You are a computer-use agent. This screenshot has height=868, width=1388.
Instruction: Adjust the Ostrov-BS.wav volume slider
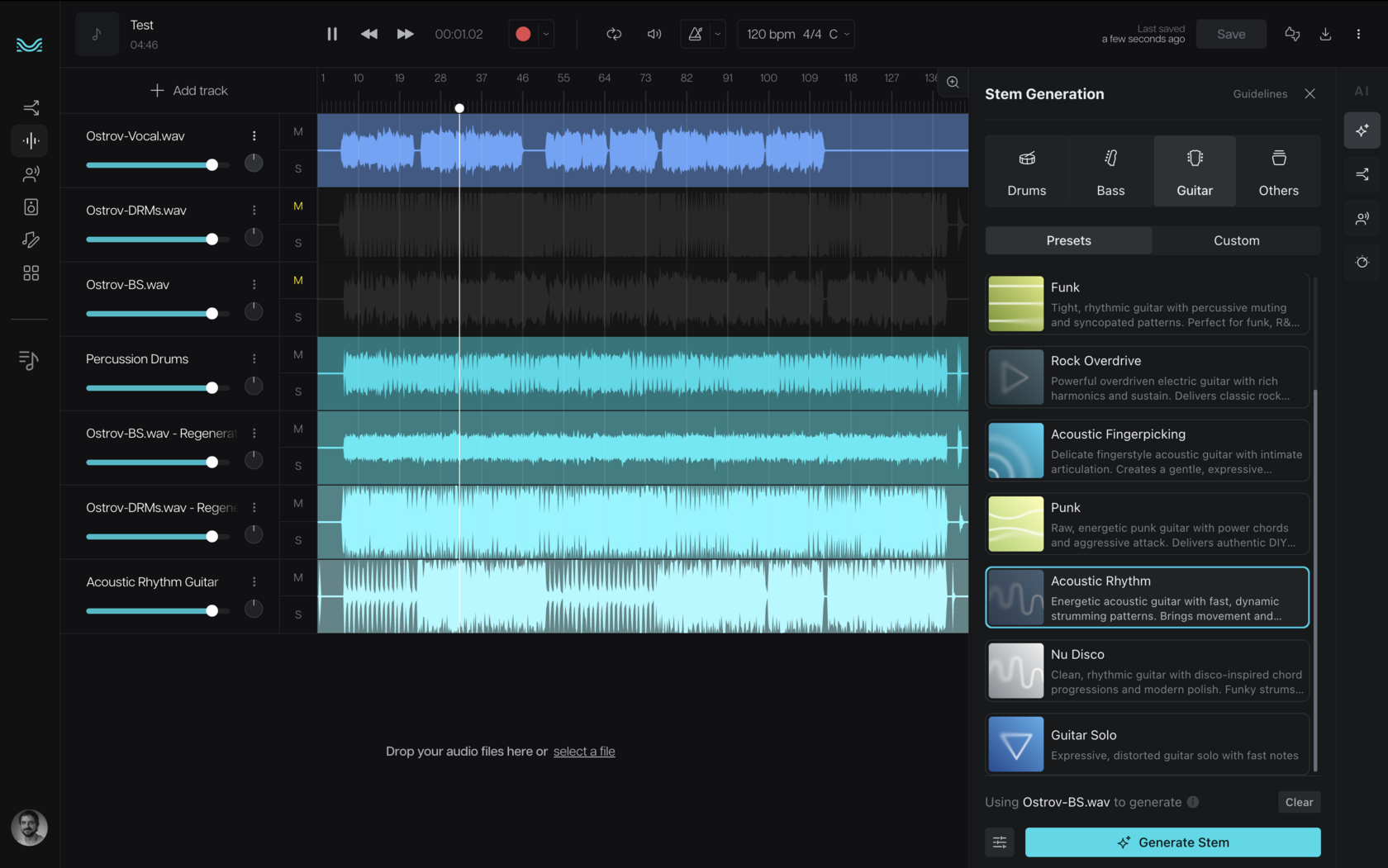click(x=212, y=314)
